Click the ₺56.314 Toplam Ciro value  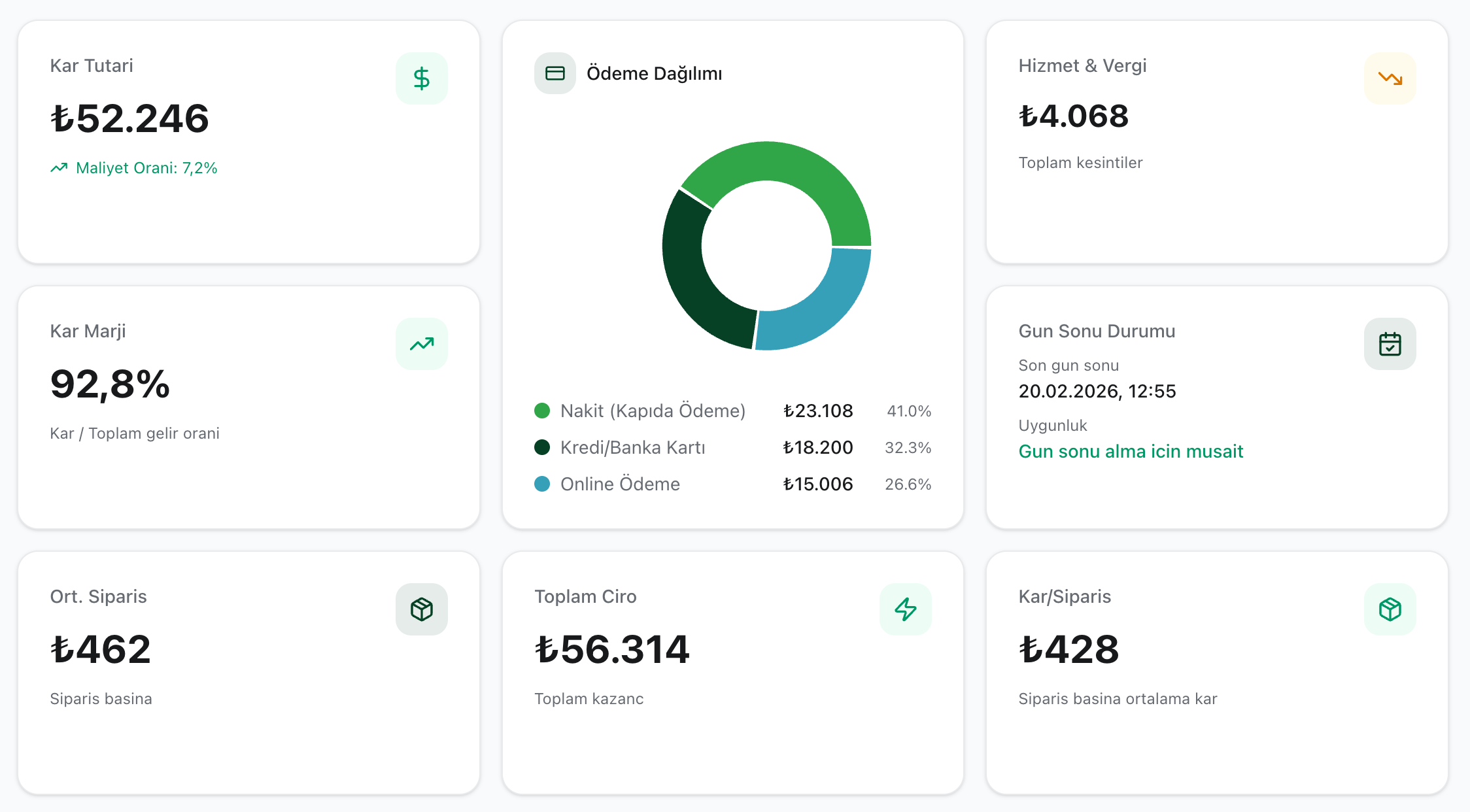pos(612,649)
